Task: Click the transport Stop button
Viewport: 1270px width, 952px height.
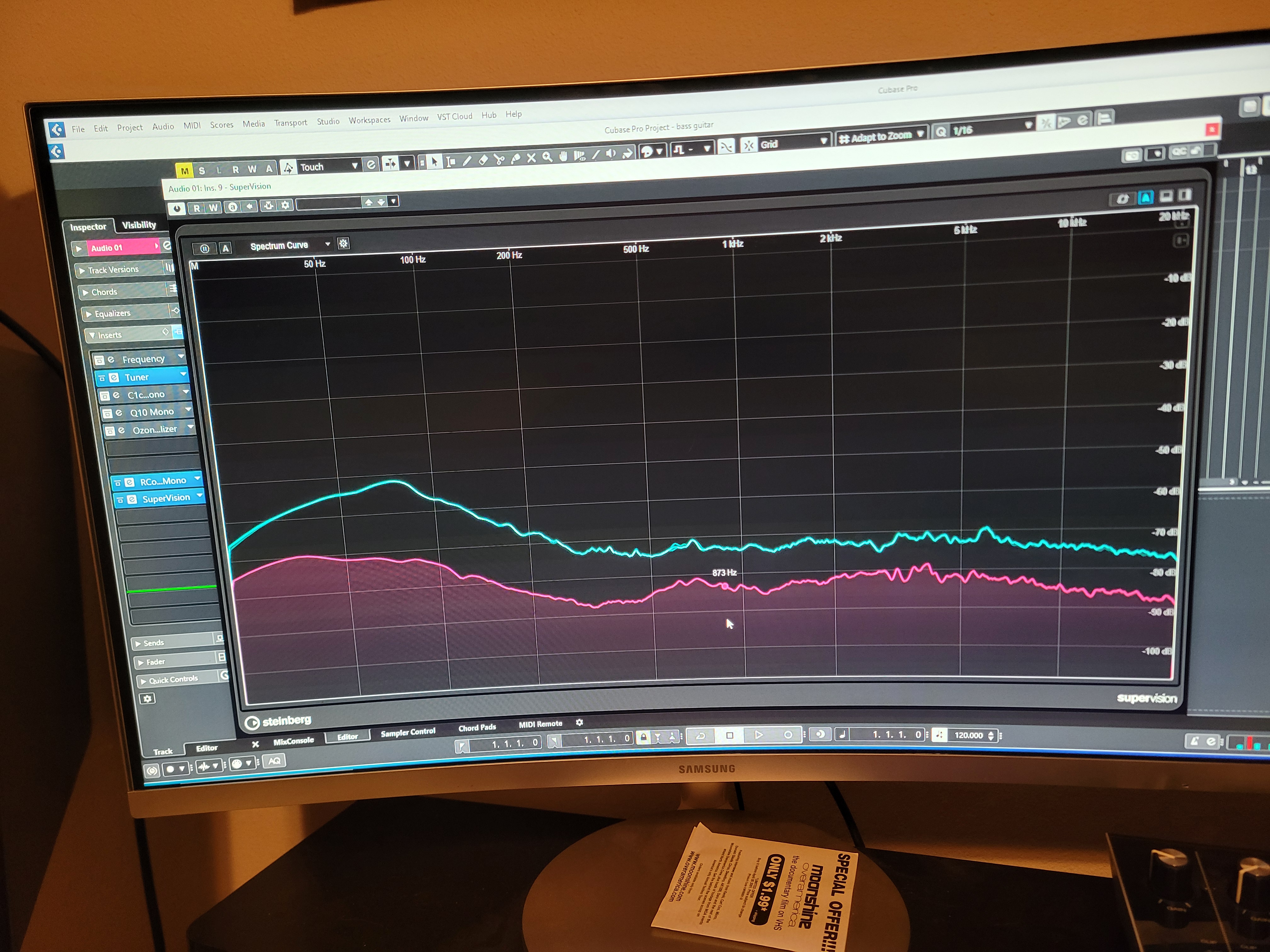Action: [729, 735]
